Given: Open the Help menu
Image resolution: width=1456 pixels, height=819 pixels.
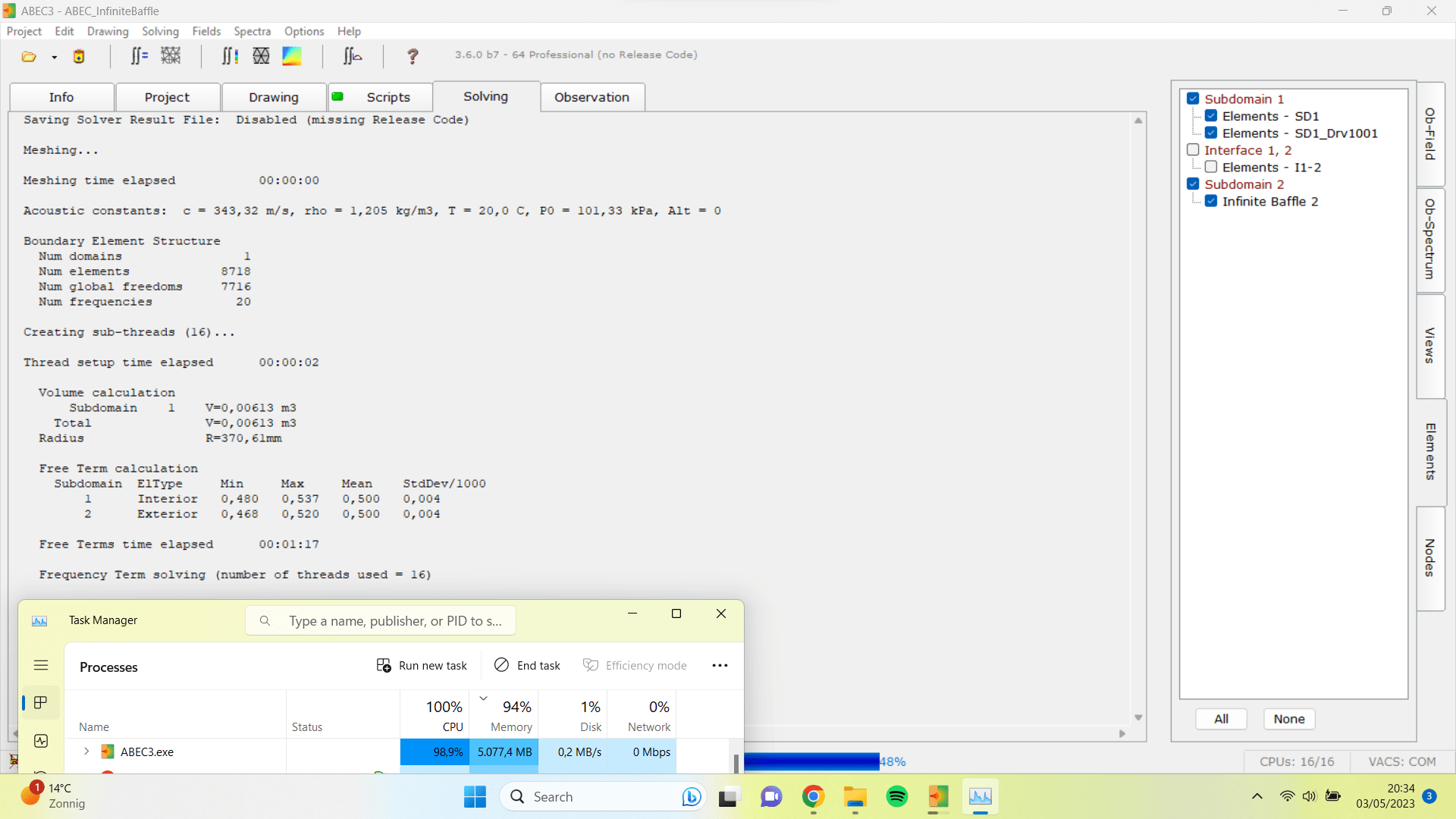Looking at the screenshot, I should pos(349,31).
